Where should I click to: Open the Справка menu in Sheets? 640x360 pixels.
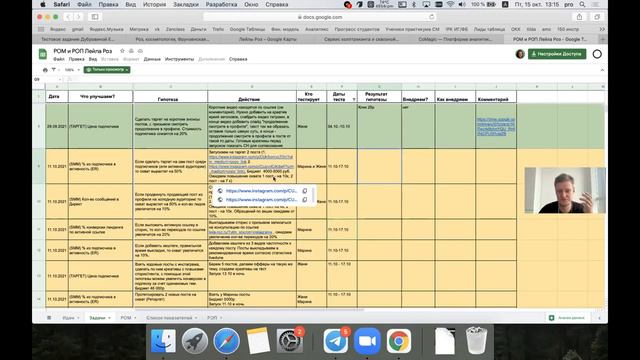pyautogui.click(x=238, y=59)
